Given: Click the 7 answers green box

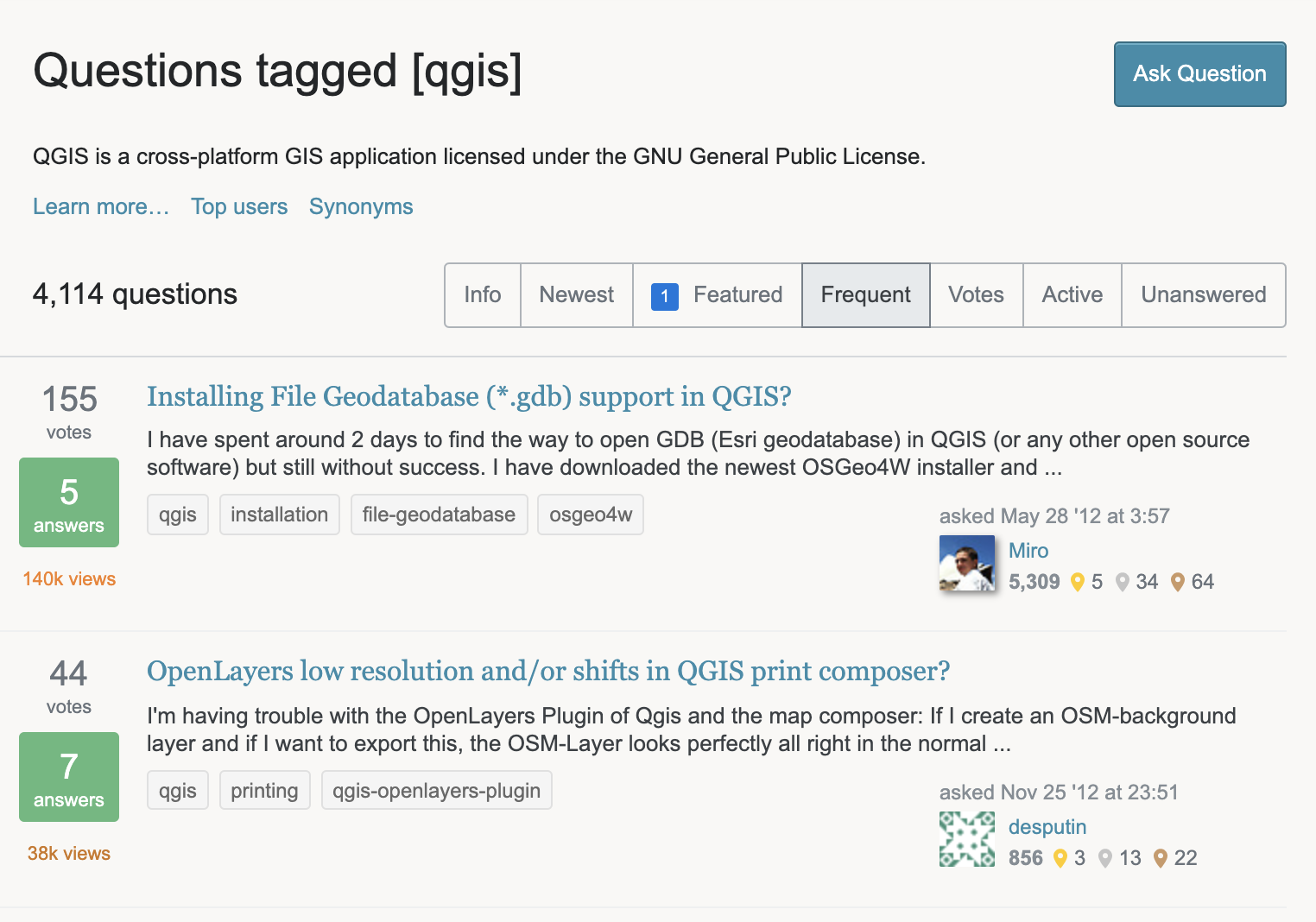Looking at the screenshot, I should [x=69, y=777].
